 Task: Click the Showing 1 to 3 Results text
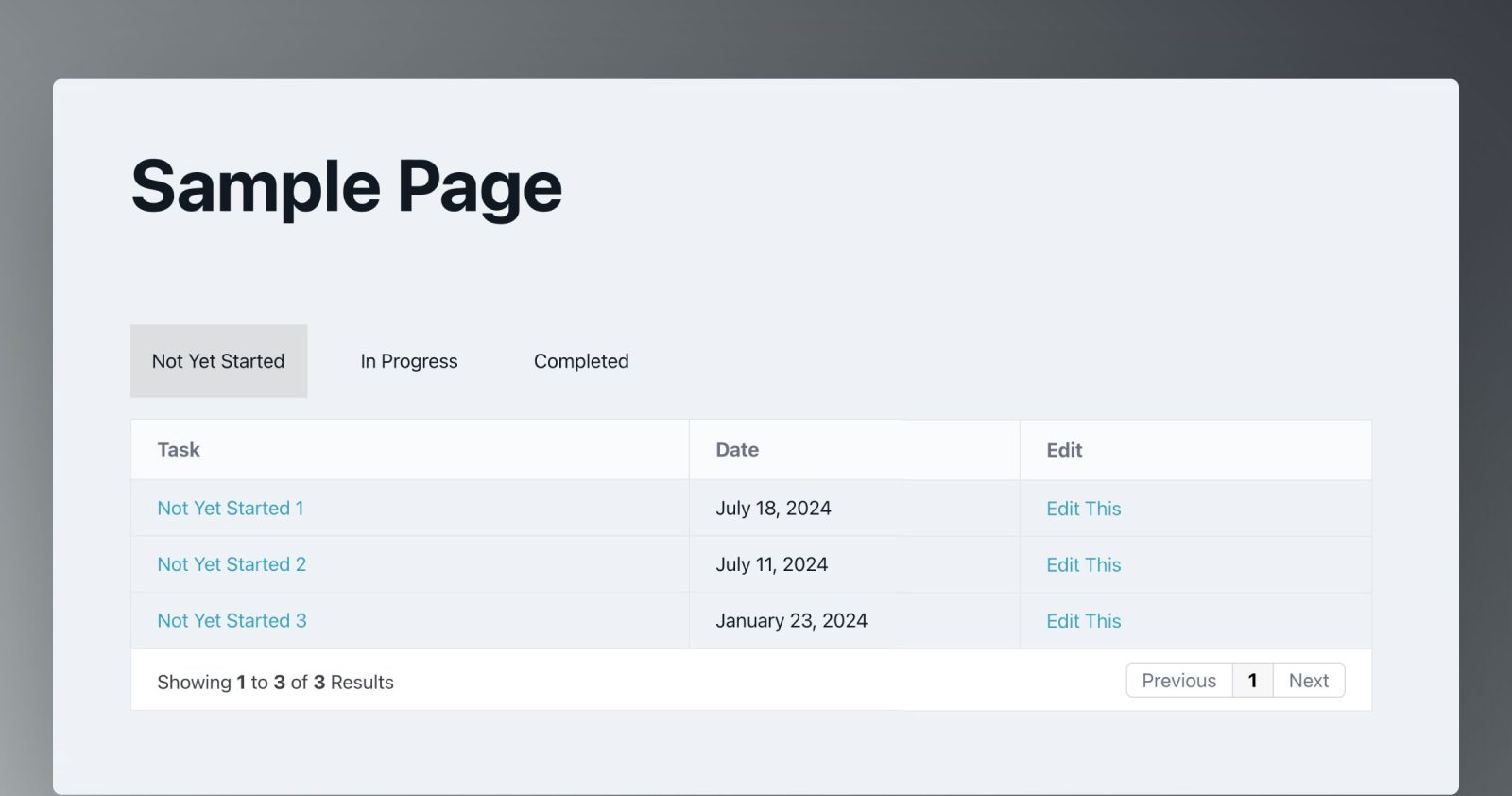click(275, 683)
